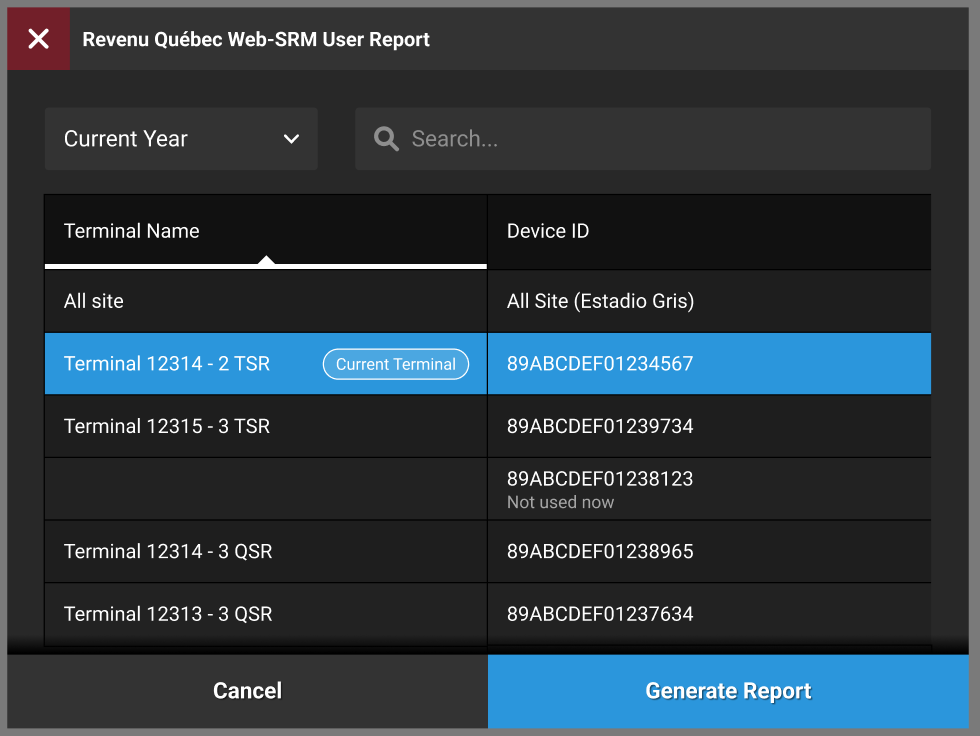Image resolution: width=980 pixels, height=736 pixels.
Task: Select Terminal 12314 - 2 TSR row
Action: coord(167,364)
